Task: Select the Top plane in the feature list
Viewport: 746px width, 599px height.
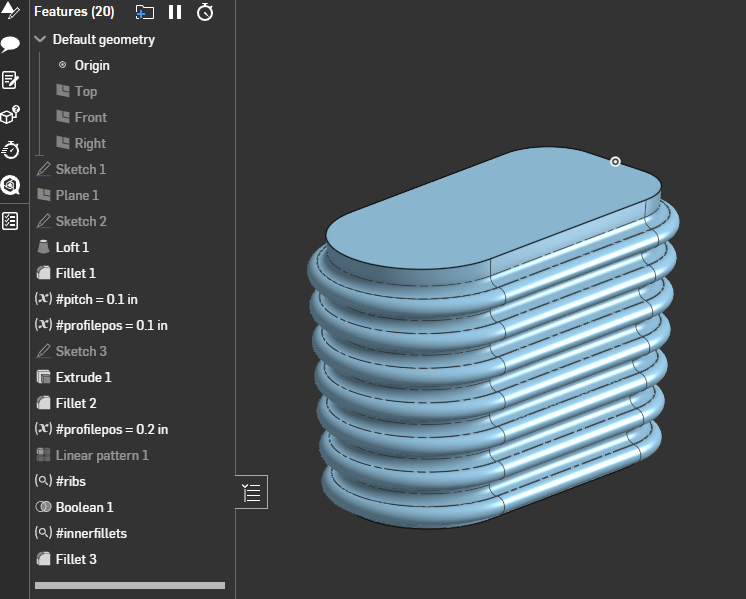Action: 86,91
